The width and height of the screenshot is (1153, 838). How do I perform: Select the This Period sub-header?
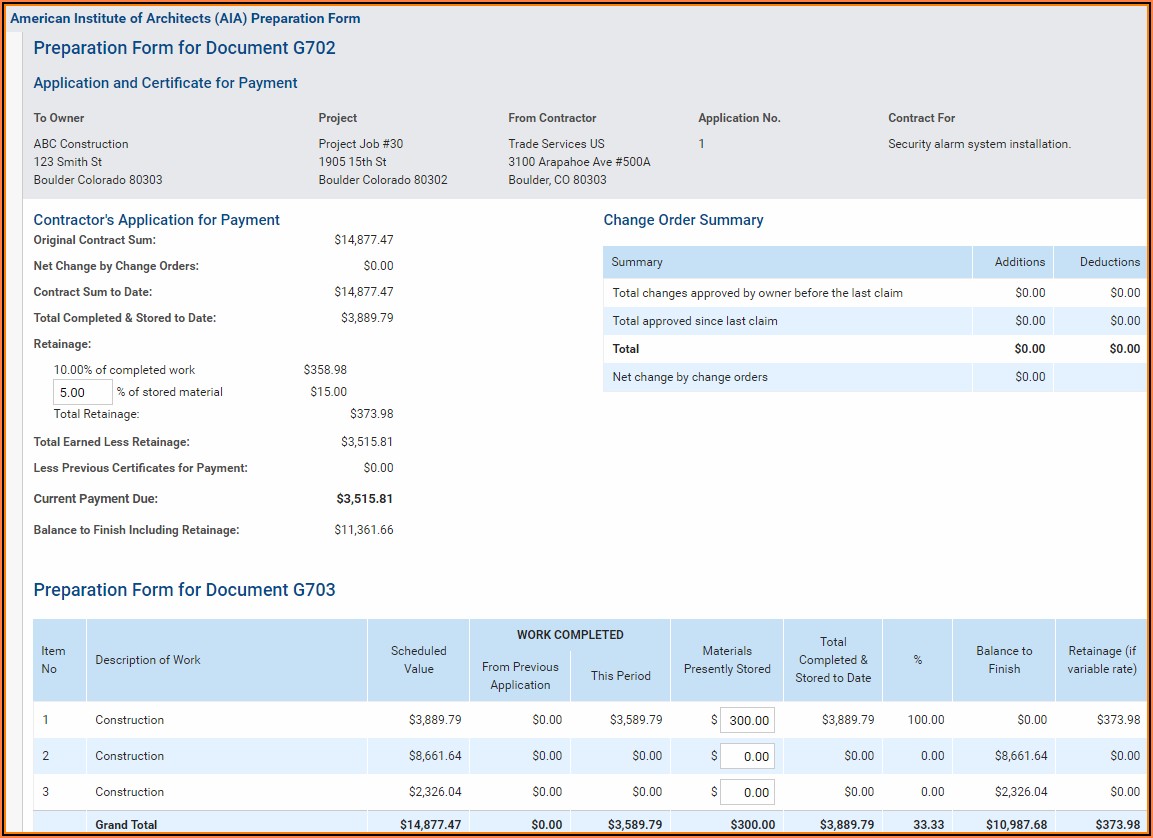(620, 676)
